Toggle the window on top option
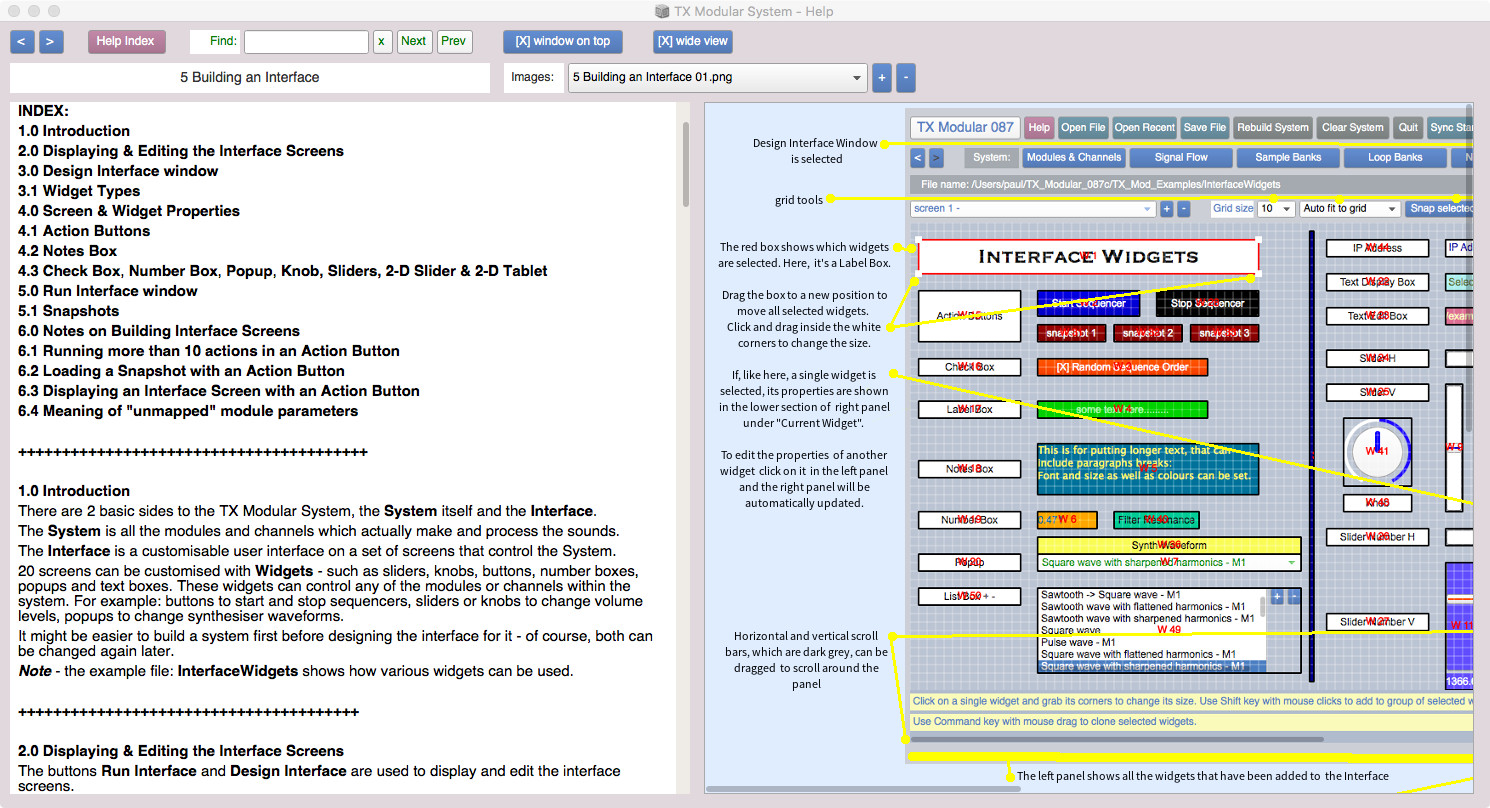1490x808 pixels. pos(562,41)
